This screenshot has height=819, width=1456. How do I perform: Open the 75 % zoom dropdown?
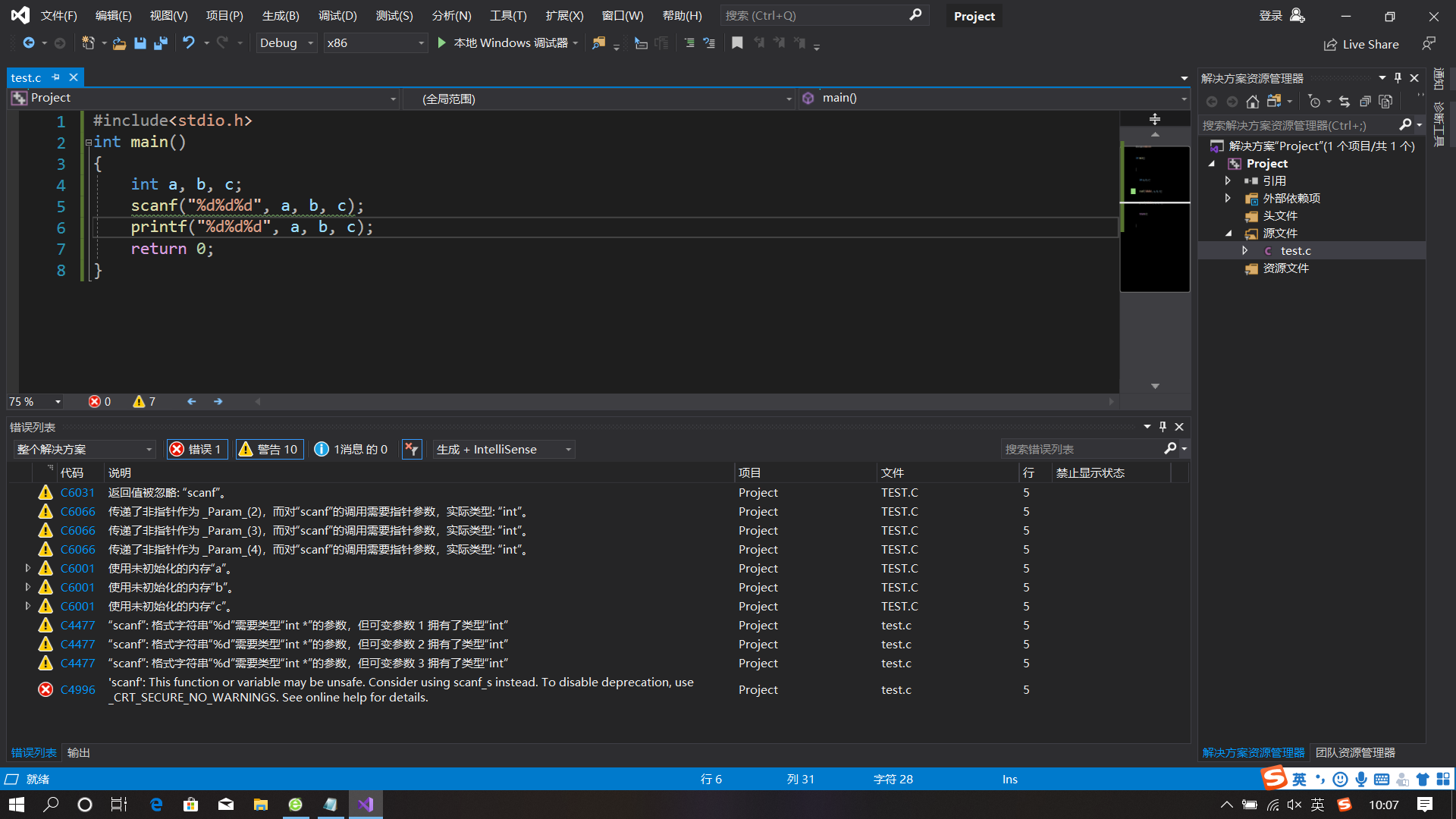click(36, 401)
